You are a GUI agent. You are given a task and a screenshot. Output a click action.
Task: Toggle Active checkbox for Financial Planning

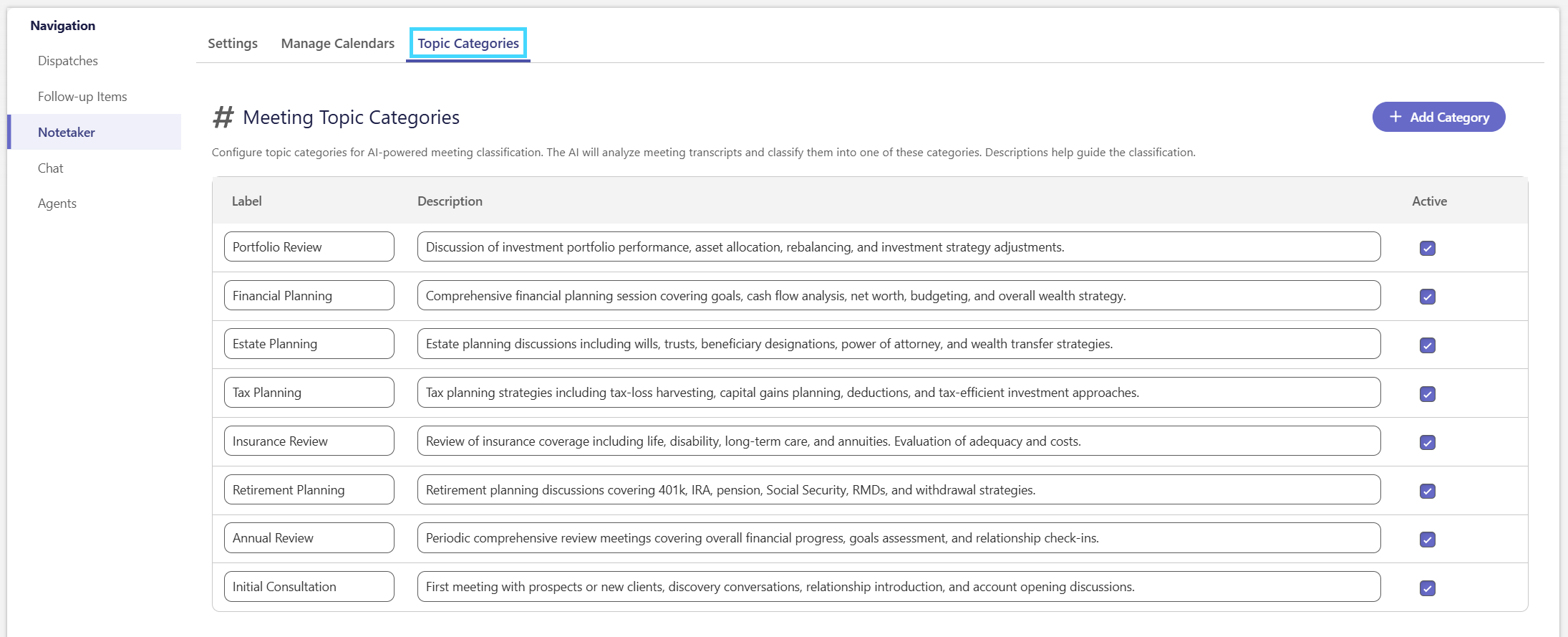click(1427, 297)
